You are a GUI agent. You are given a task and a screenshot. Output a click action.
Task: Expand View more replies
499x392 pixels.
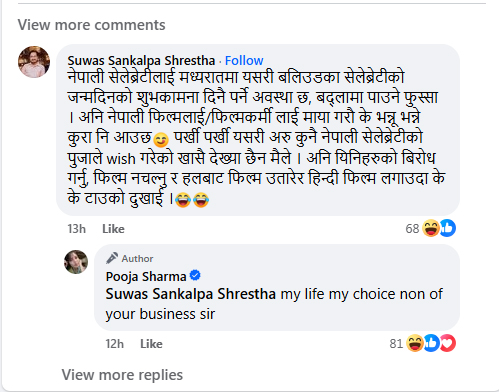pyautogui.click(x=122, y=375)
